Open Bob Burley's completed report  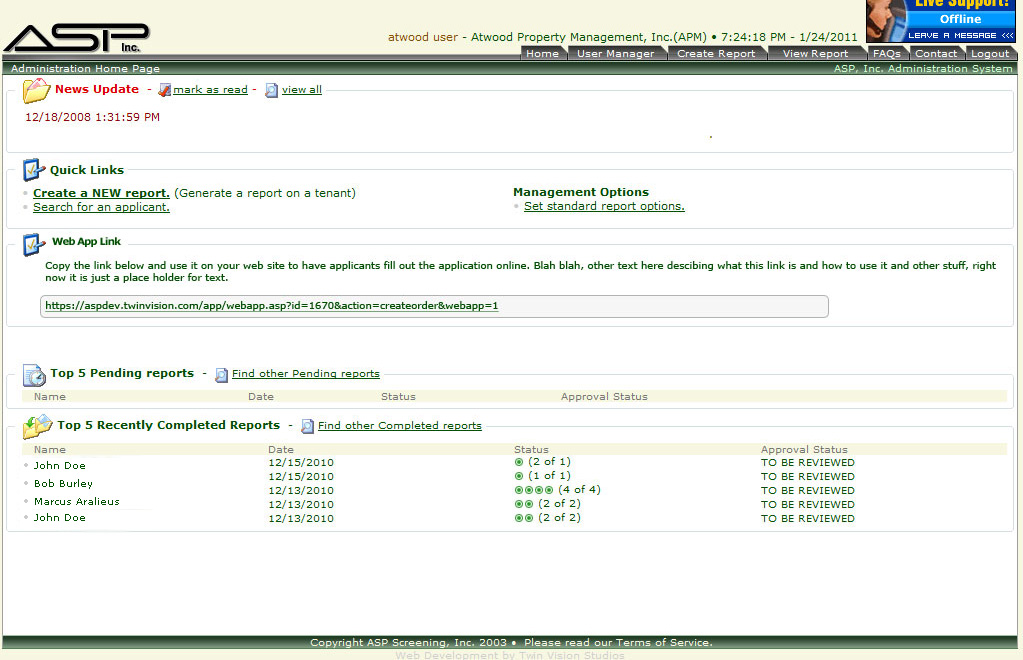pyautogui.click(x=63, y=483)
